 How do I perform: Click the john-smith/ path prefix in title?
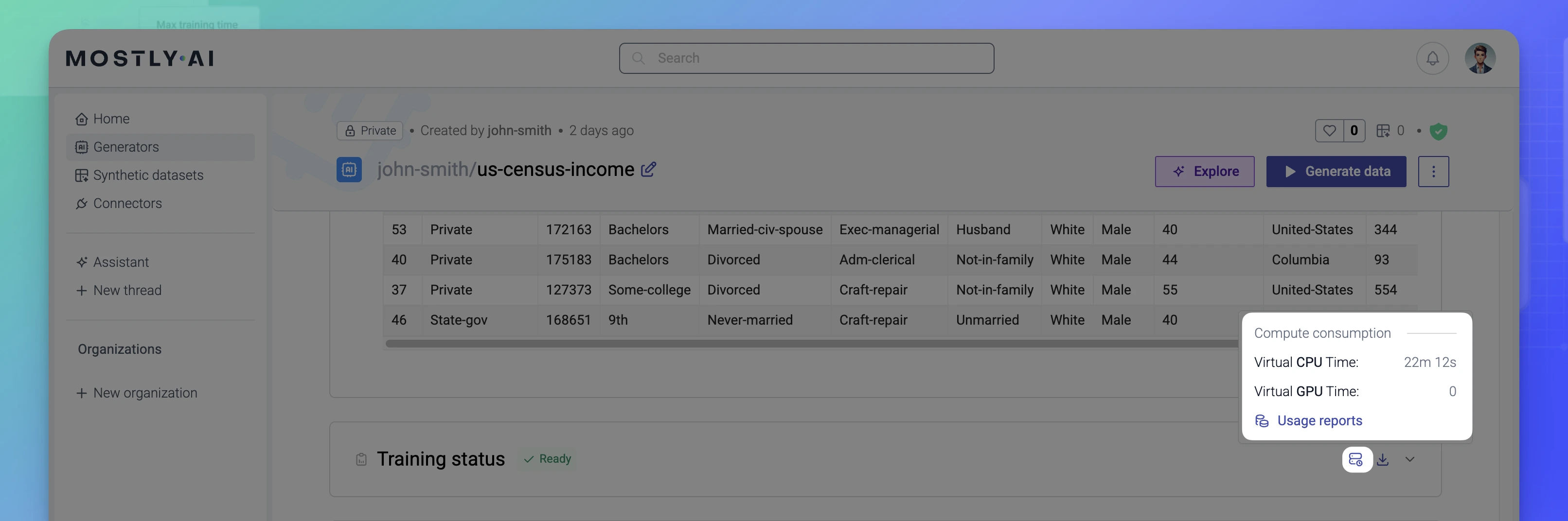(x=426, y=169)
